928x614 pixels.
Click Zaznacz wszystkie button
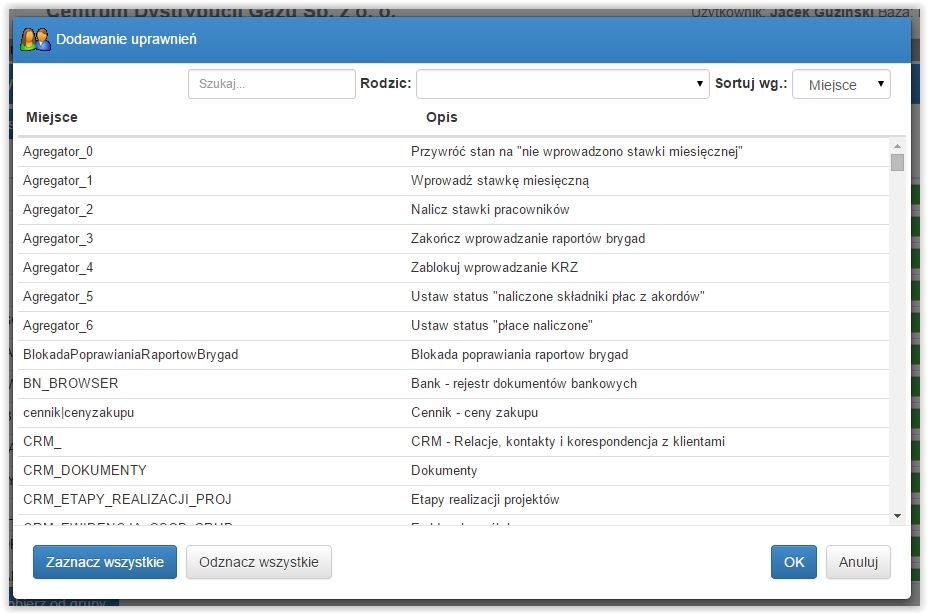105,562
